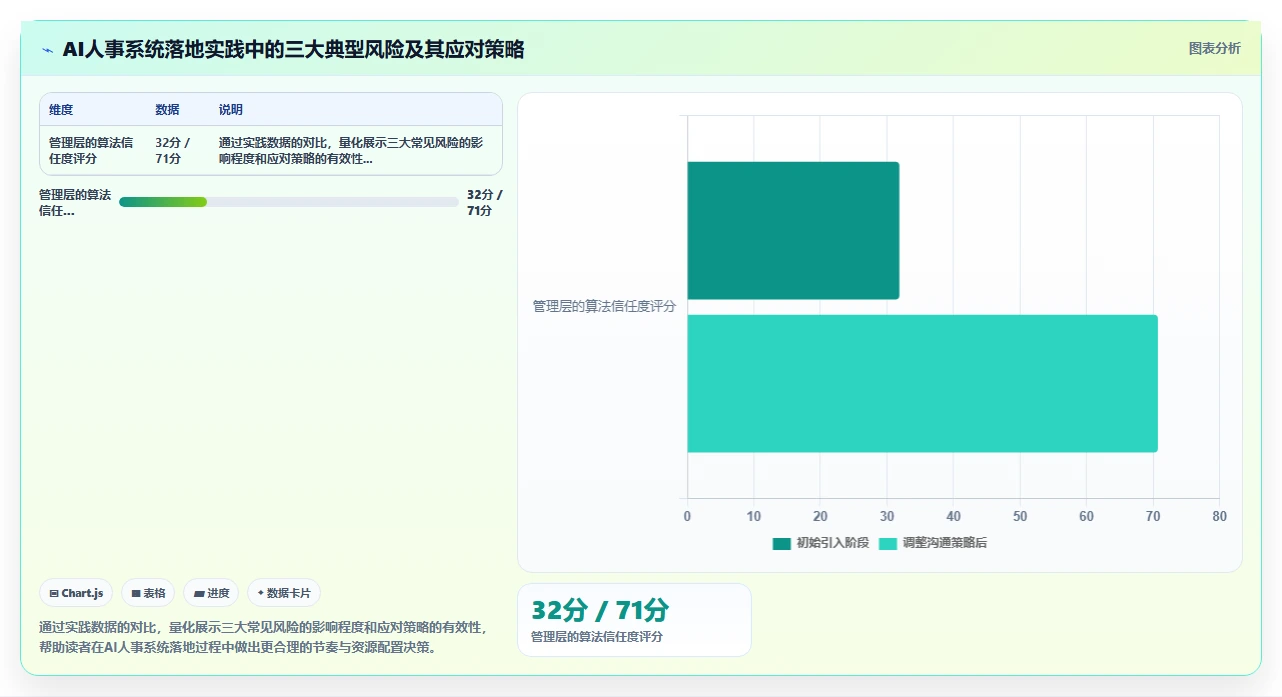Click the x-axis tick label 40
This screenshot has width=1282, height=697.
pyautogui.click(x=953, y=517)
